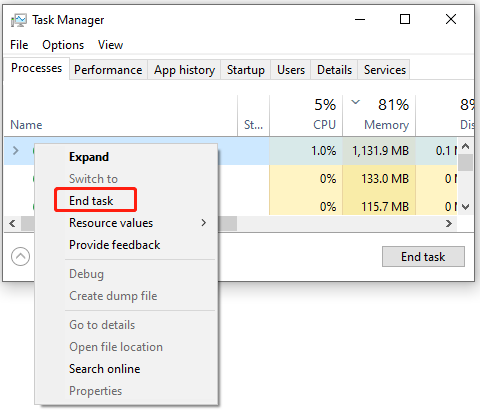480x411 pixels.
Task: Select the Processes tab
Action: (36, 68)
